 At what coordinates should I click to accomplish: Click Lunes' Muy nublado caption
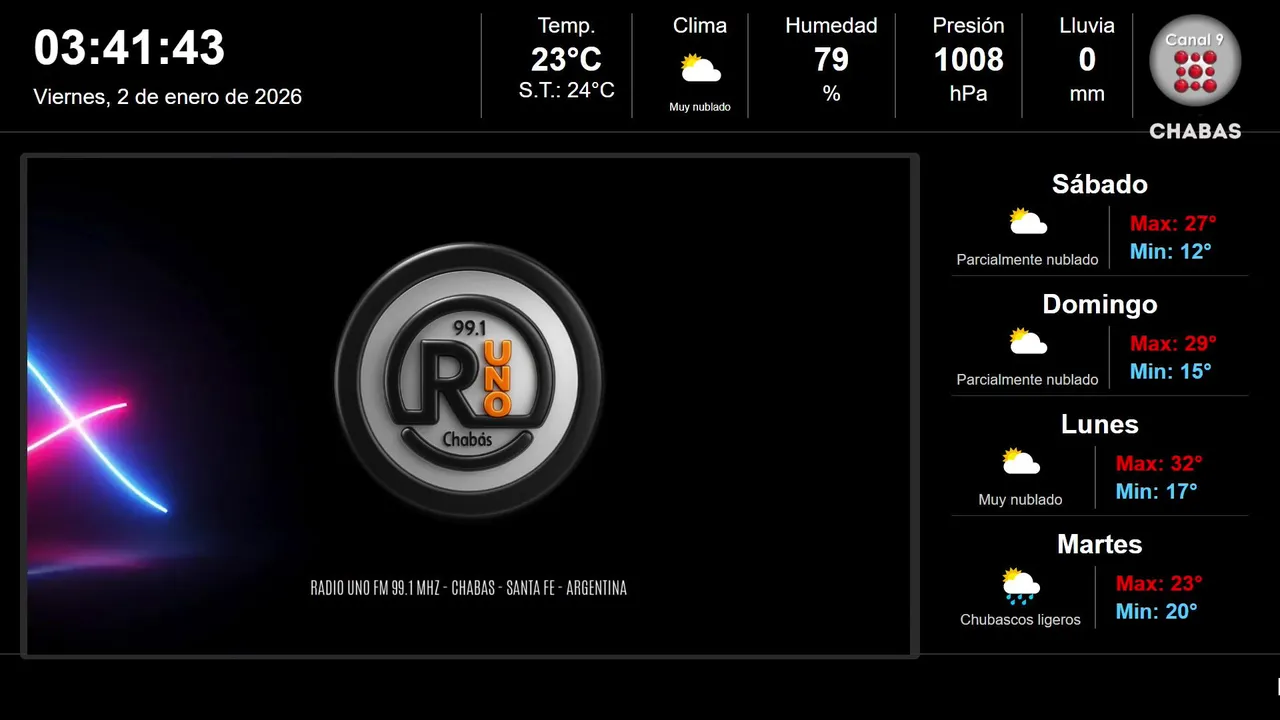click(1020, 500)
